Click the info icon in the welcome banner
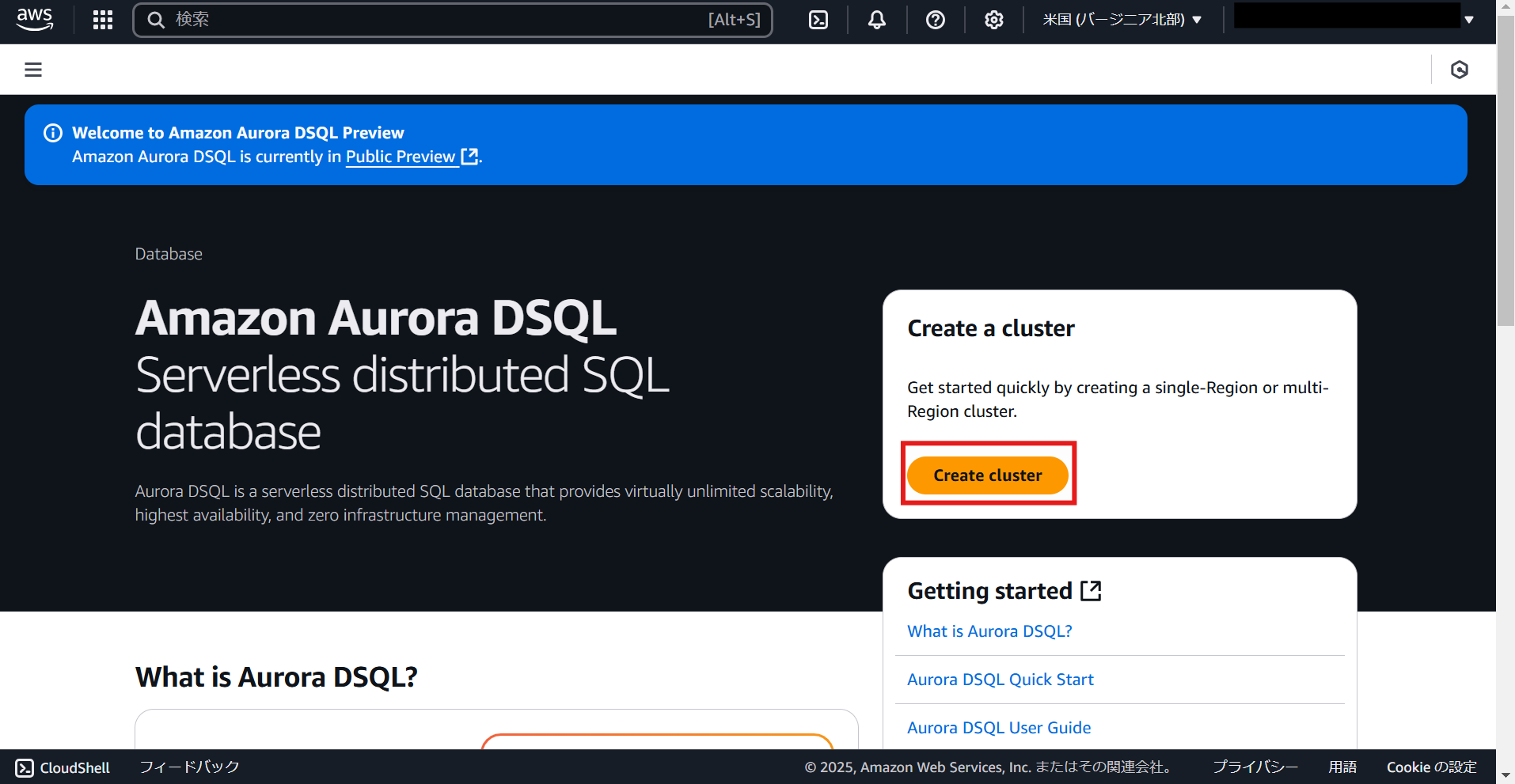This screenshot has height=784, width=1515. pyautogui.click(x=53, y=133)
